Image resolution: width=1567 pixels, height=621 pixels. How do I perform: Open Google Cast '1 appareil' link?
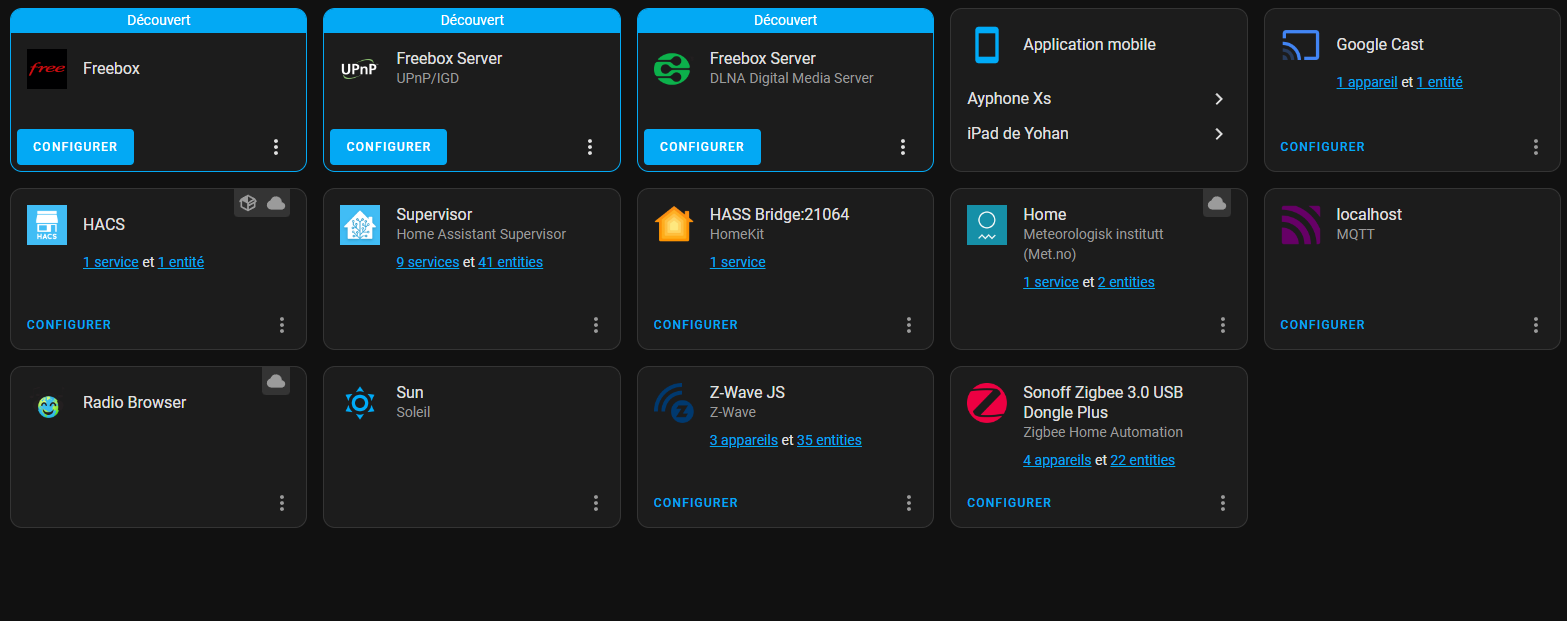tap(1367, 83)
